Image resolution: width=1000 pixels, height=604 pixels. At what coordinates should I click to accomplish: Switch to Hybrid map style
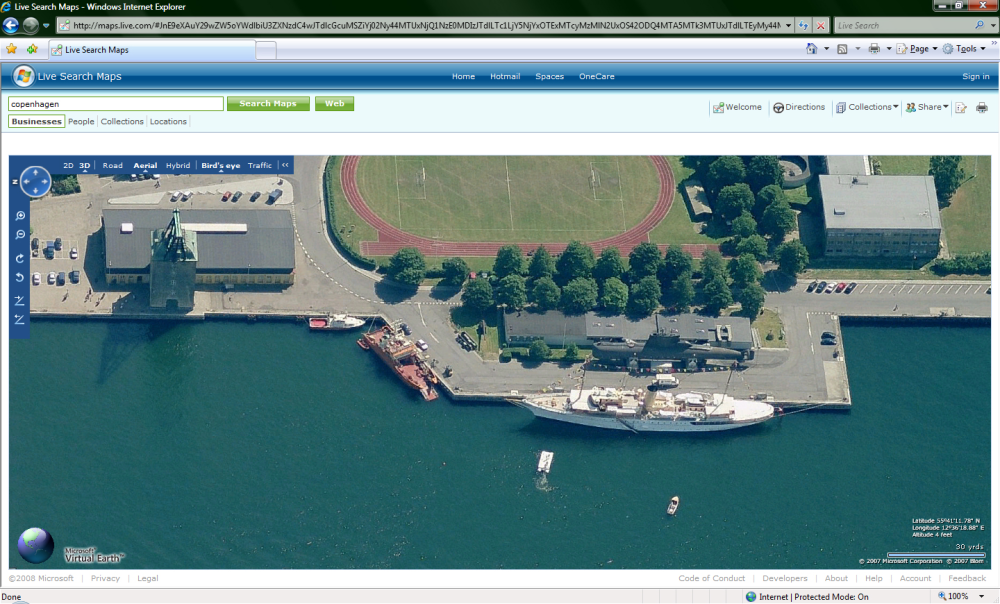tap(178, 165)
